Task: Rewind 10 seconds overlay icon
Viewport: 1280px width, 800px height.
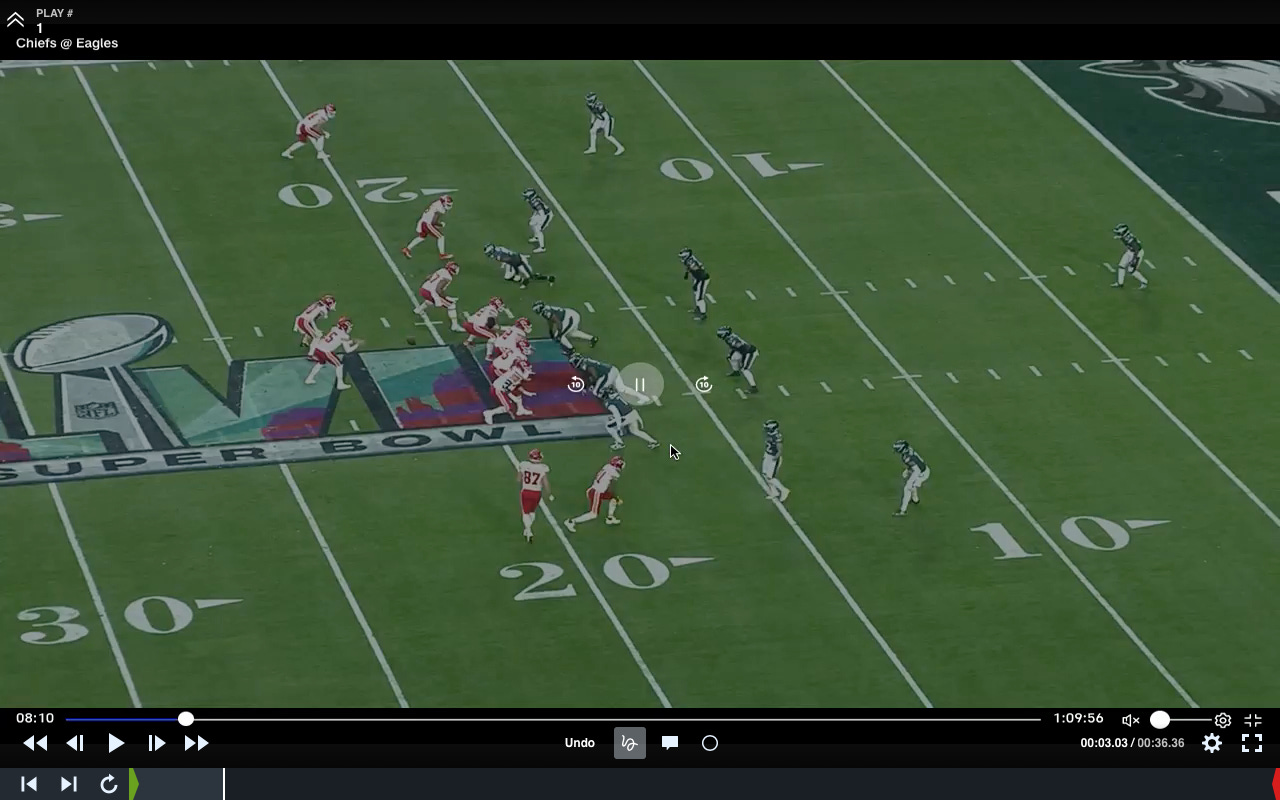Action: [x=576, y=385]
